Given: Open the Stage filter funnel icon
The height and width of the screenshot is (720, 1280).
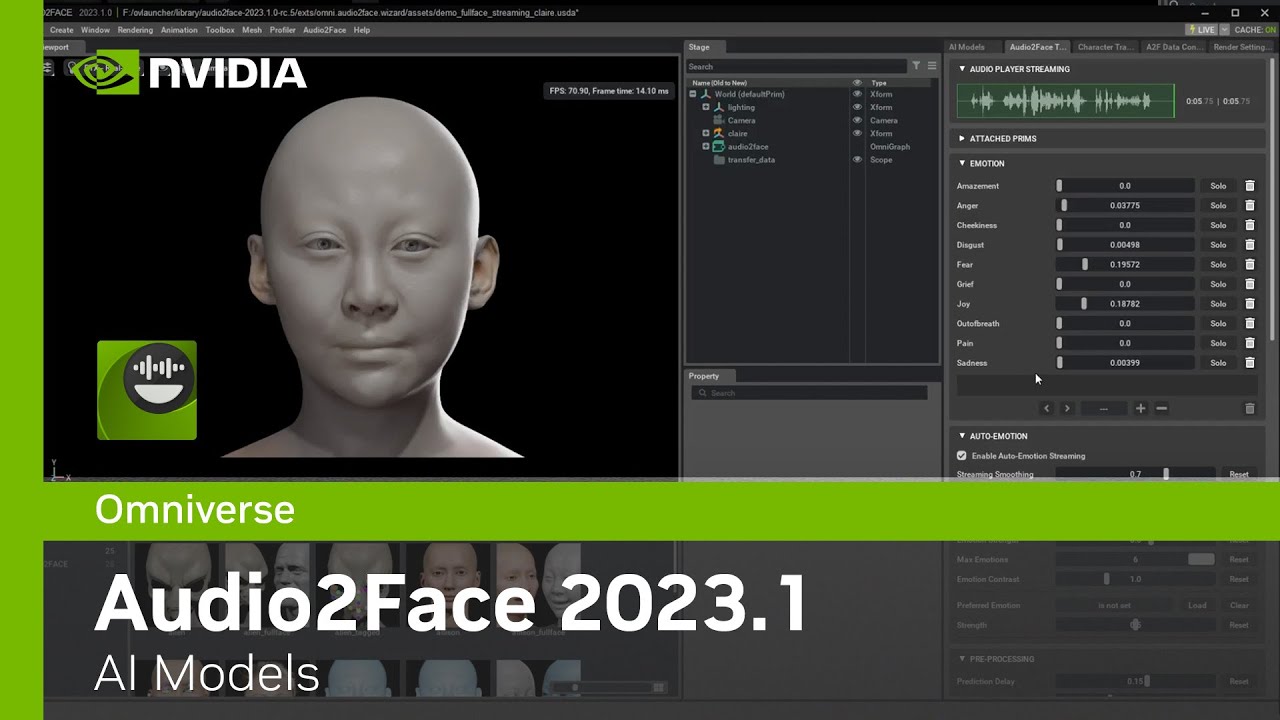Looking at the screenshot, I should click(916, 66).
